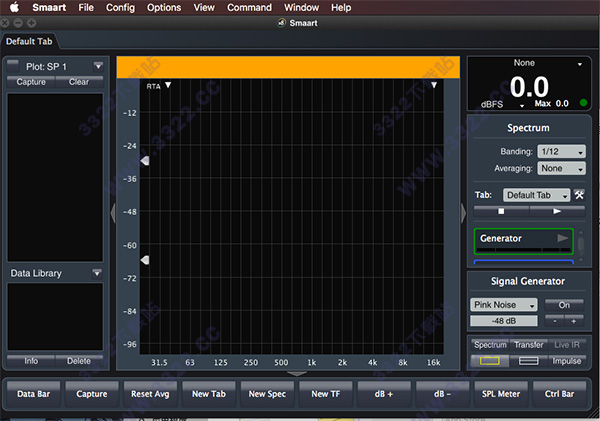Switch to Live IR mode
The image size is (600, 421).
coord(567,345)
